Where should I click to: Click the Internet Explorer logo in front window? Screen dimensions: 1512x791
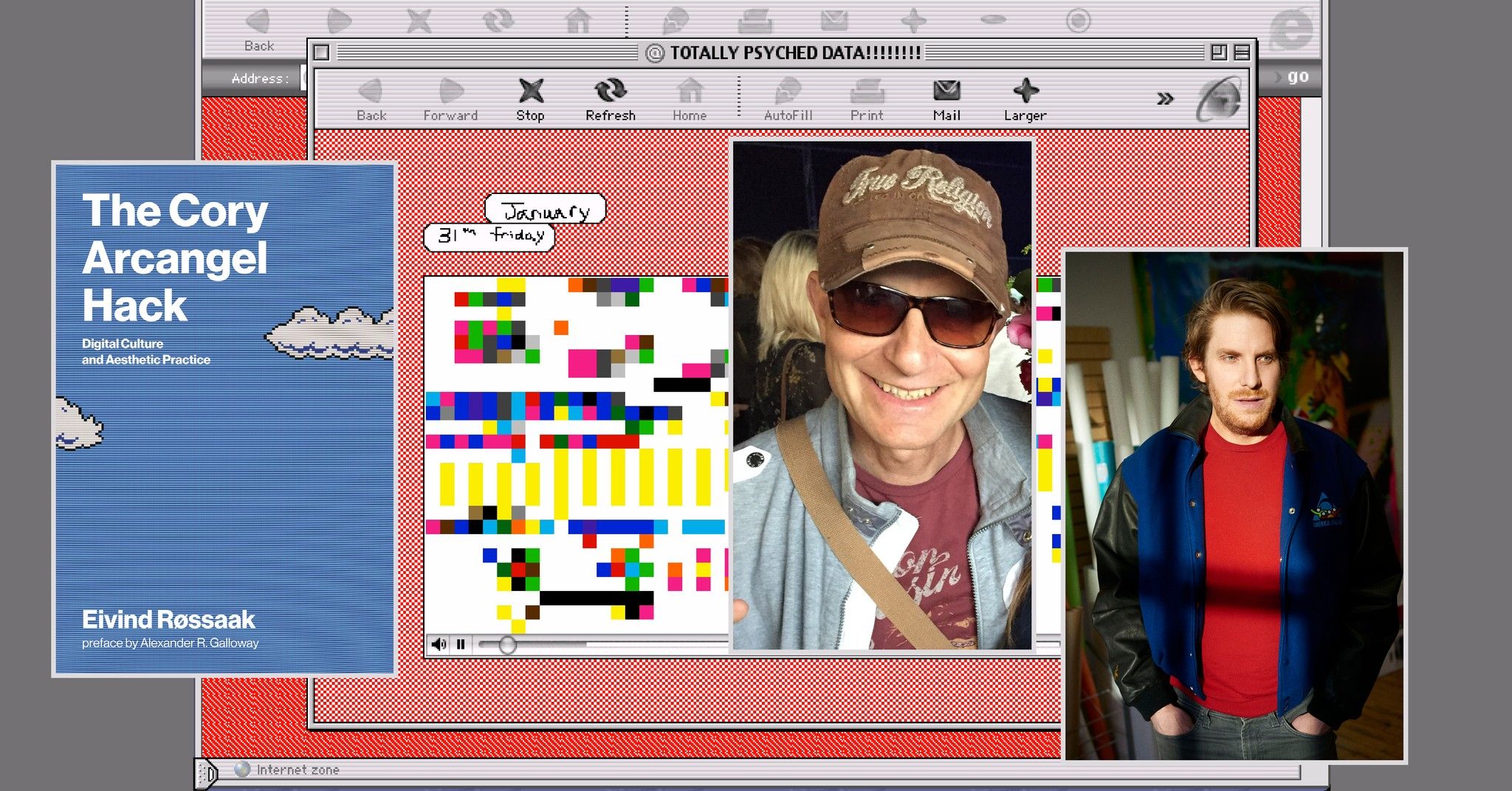(x=1218, y=98)
